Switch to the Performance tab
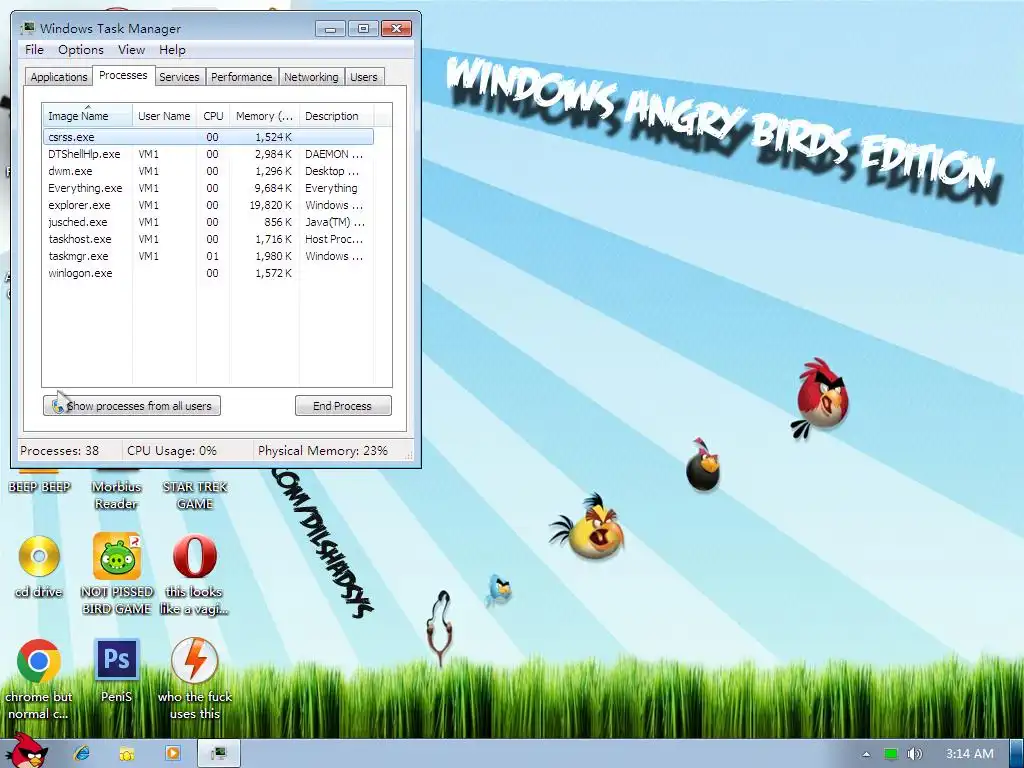This screenshot has height=768, width=1024. [x=242, y=77]
